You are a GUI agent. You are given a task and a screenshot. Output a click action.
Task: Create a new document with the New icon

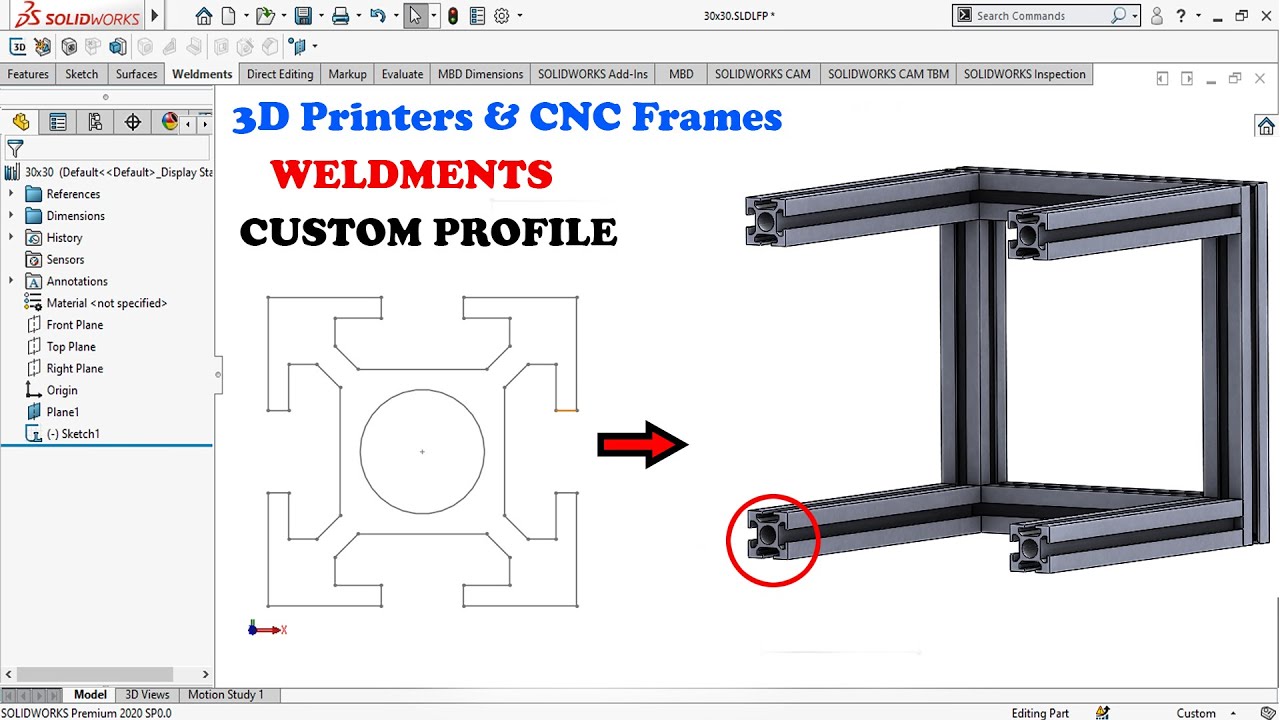coord(229,16)
